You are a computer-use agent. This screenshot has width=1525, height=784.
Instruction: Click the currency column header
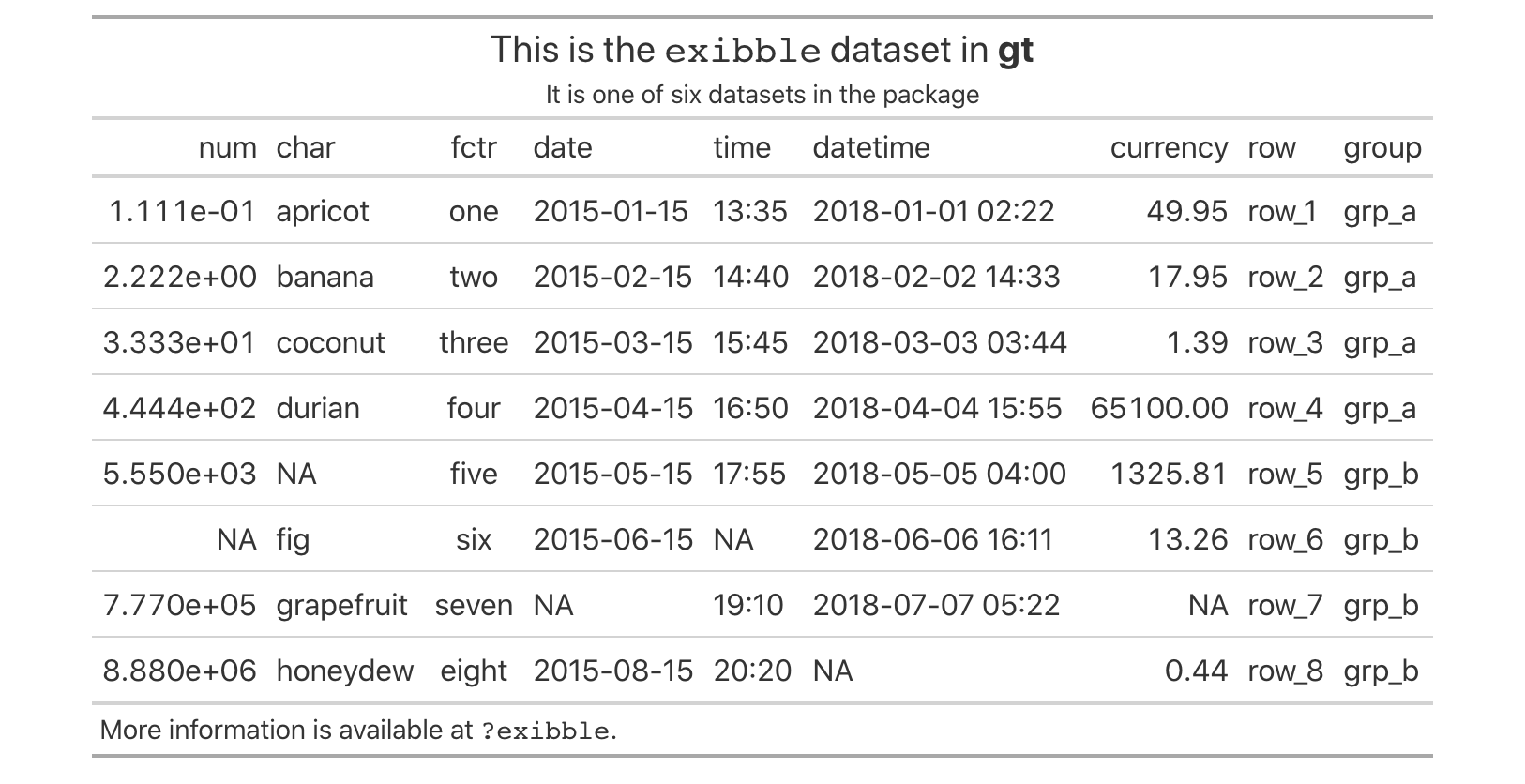1168,147
